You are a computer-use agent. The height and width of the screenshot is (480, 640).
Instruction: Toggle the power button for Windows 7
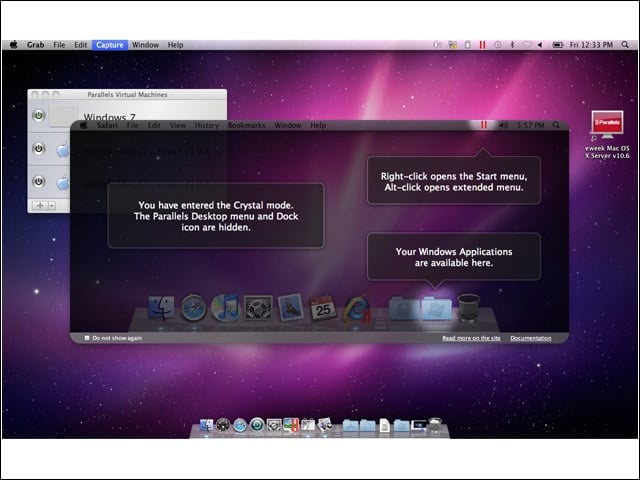click(38, 116)
